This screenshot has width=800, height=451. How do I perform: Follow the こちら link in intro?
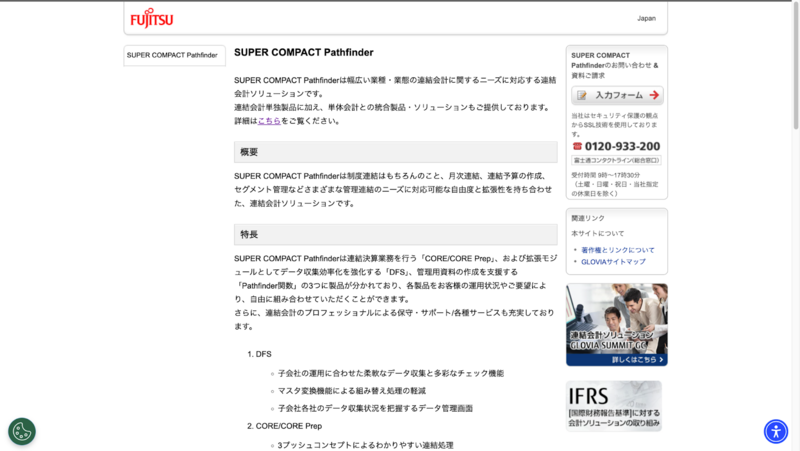click(x=269, y=121)
